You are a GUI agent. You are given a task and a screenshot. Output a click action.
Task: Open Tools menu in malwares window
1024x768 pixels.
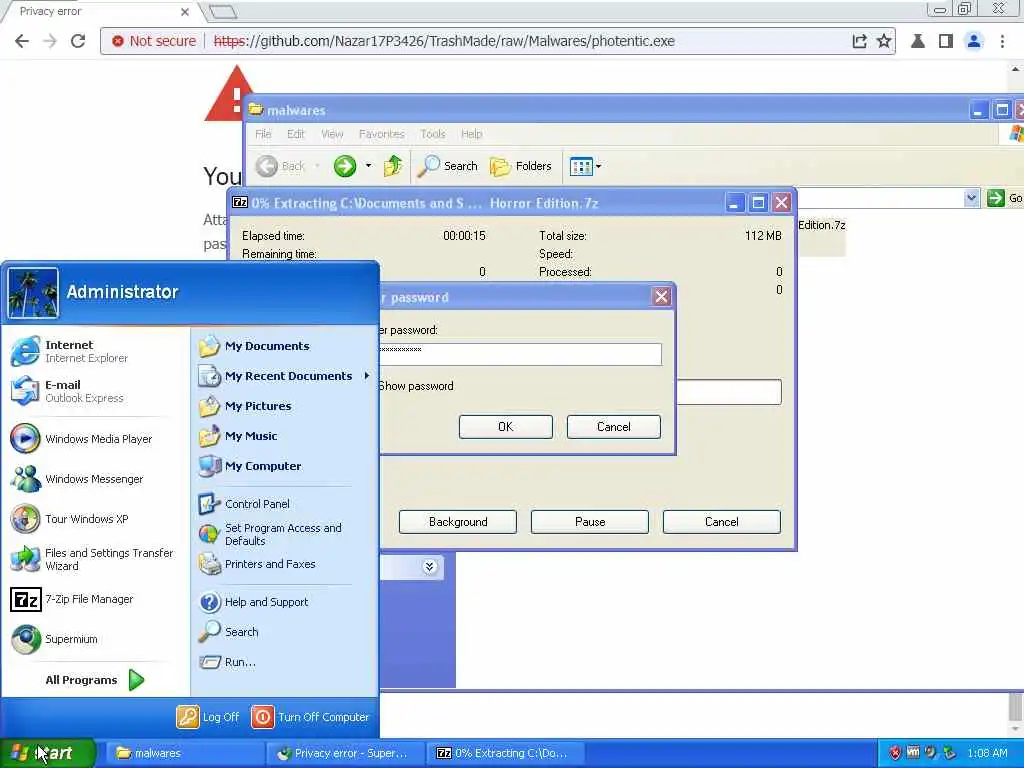(432, 134)
